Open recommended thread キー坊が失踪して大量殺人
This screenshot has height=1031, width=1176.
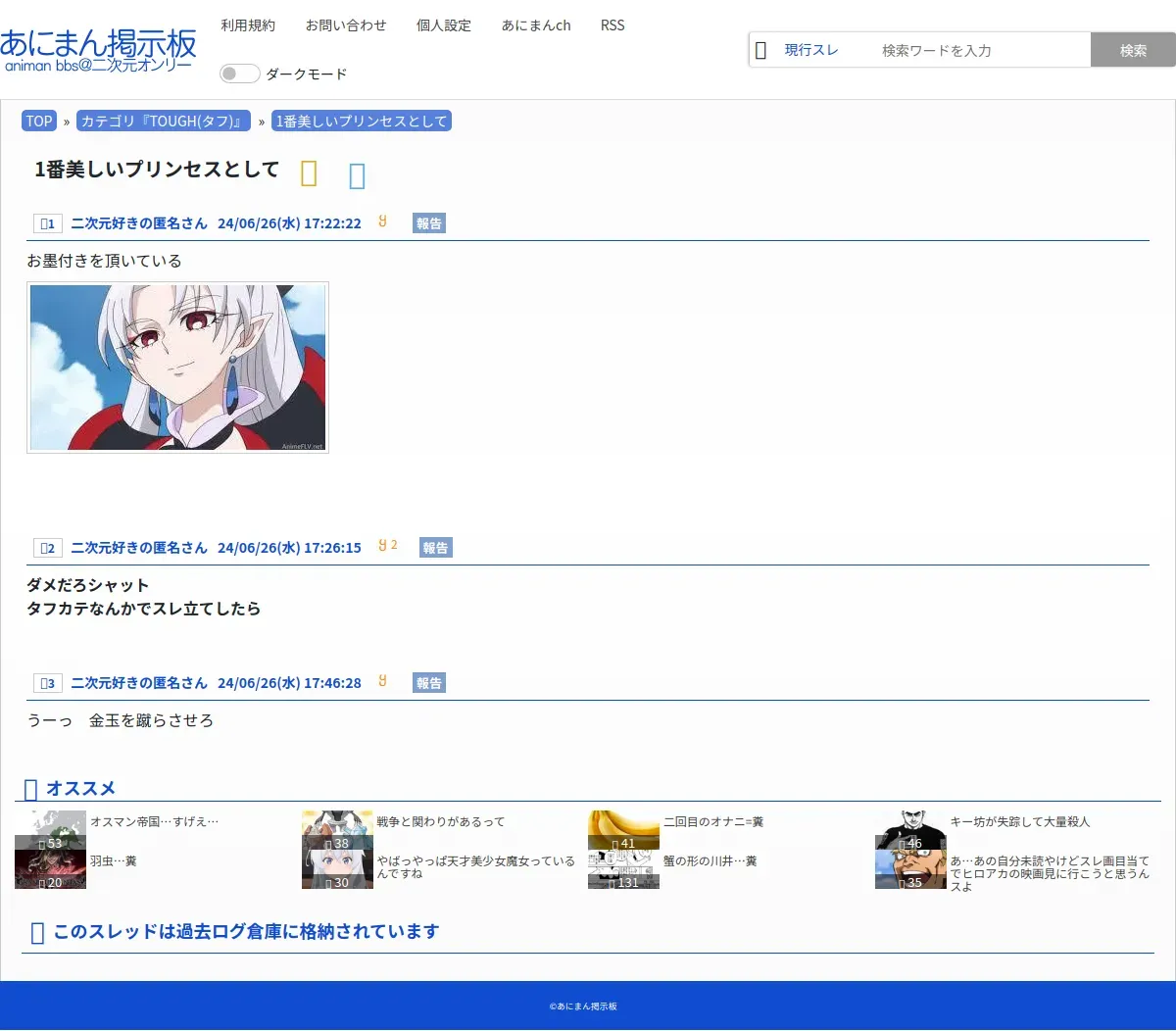click(1020, 822)
